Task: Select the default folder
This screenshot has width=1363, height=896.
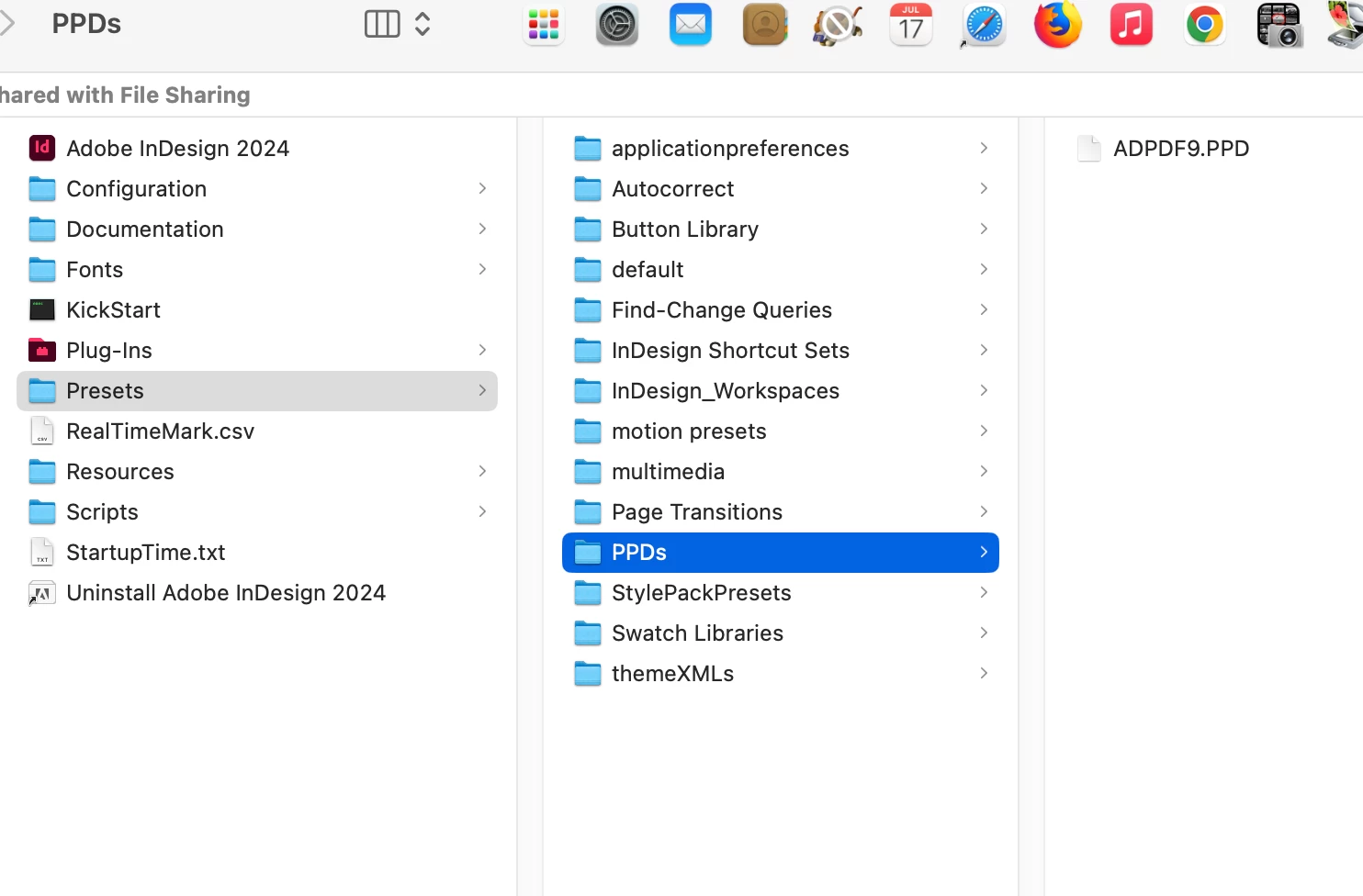Action: point(781,270)
